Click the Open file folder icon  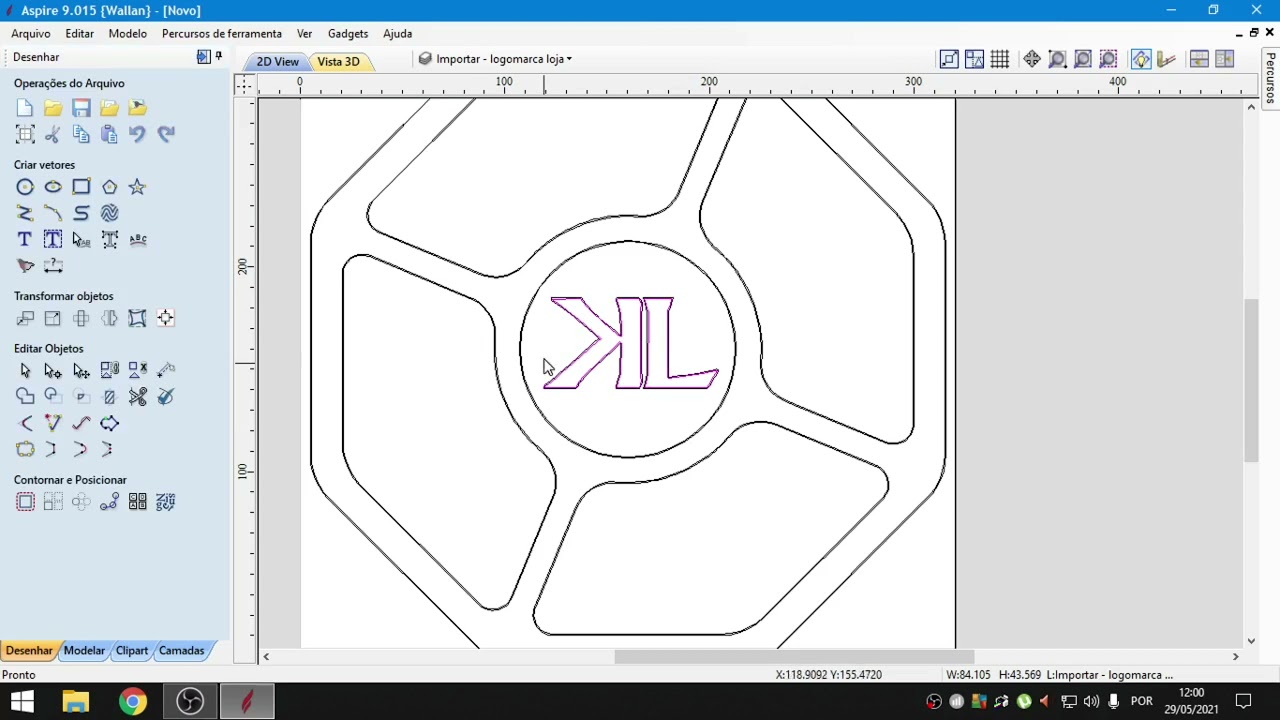tap(53, 108)
